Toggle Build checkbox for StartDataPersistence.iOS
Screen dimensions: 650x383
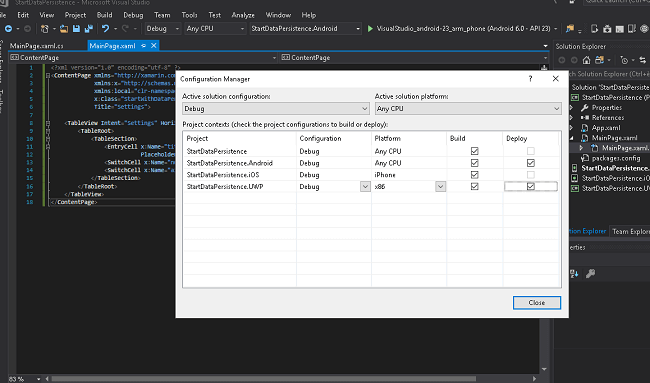coord(475,175)
